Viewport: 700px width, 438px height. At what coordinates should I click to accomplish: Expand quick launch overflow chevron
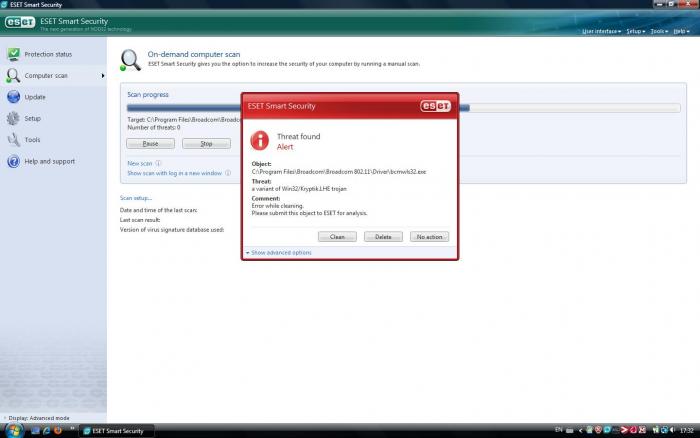(72, 429)
